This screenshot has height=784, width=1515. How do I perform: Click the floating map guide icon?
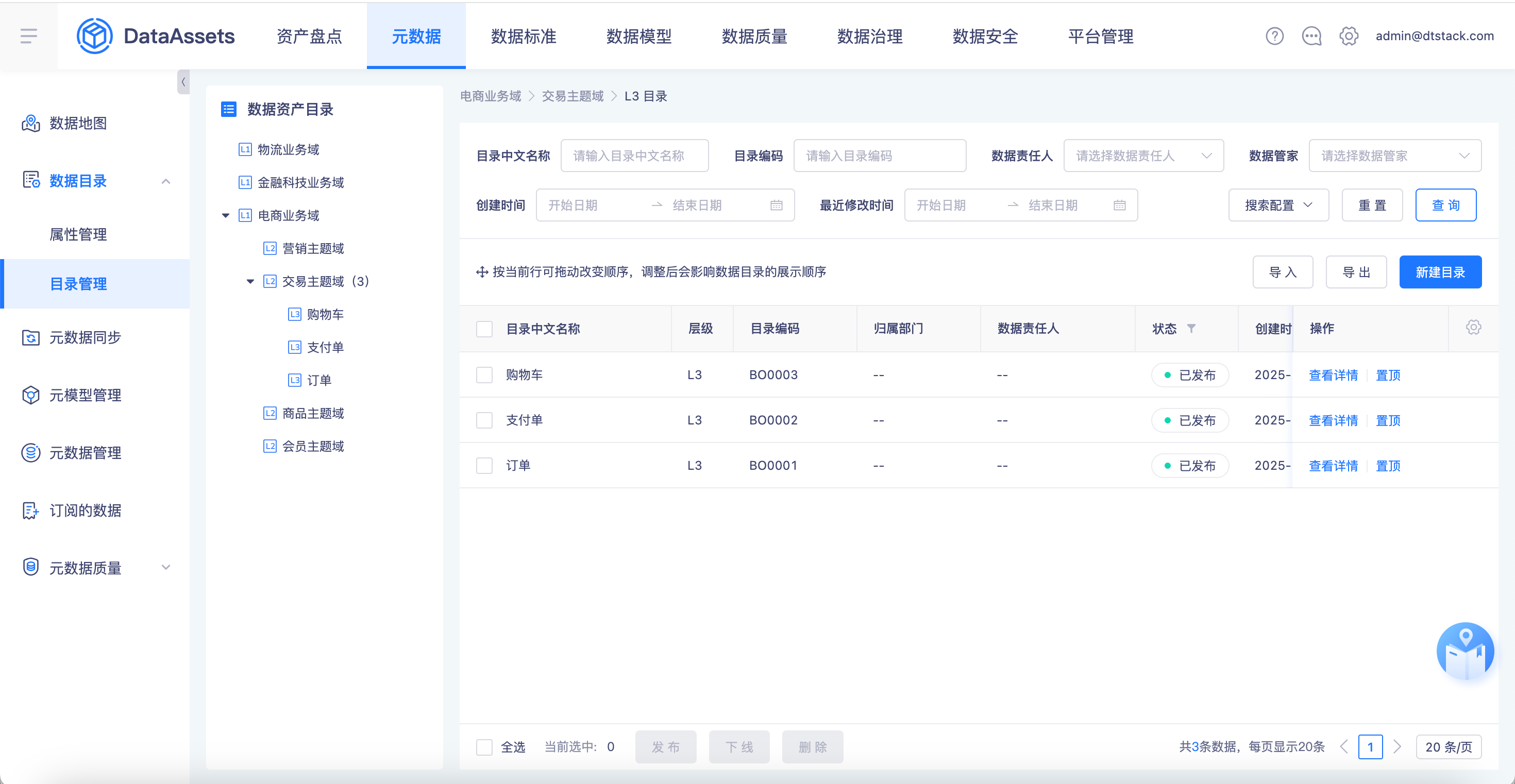(1464, 651)
